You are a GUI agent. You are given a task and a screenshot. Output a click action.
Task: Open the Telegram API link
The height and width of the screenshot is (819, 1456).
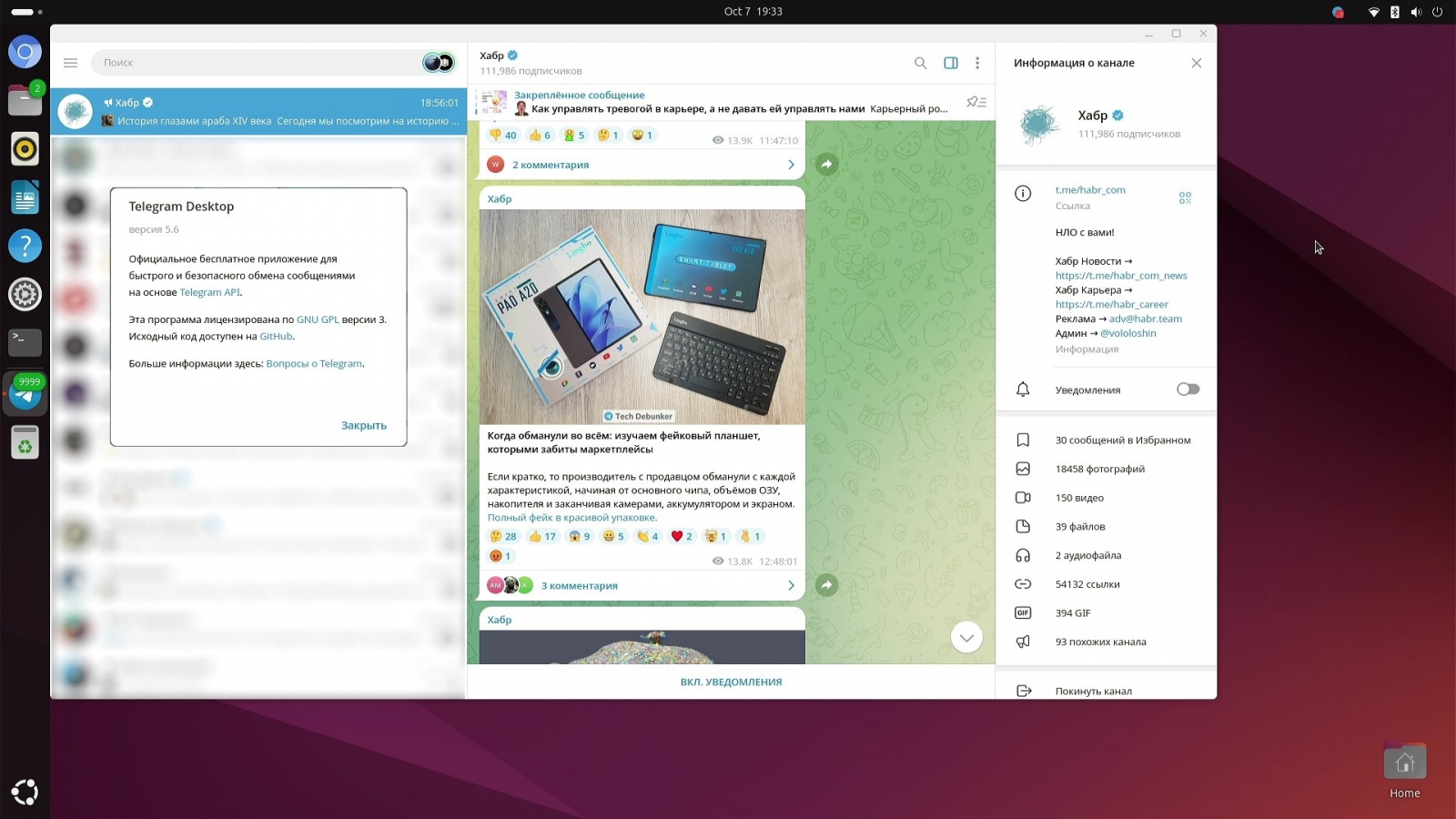coord(210,292)
